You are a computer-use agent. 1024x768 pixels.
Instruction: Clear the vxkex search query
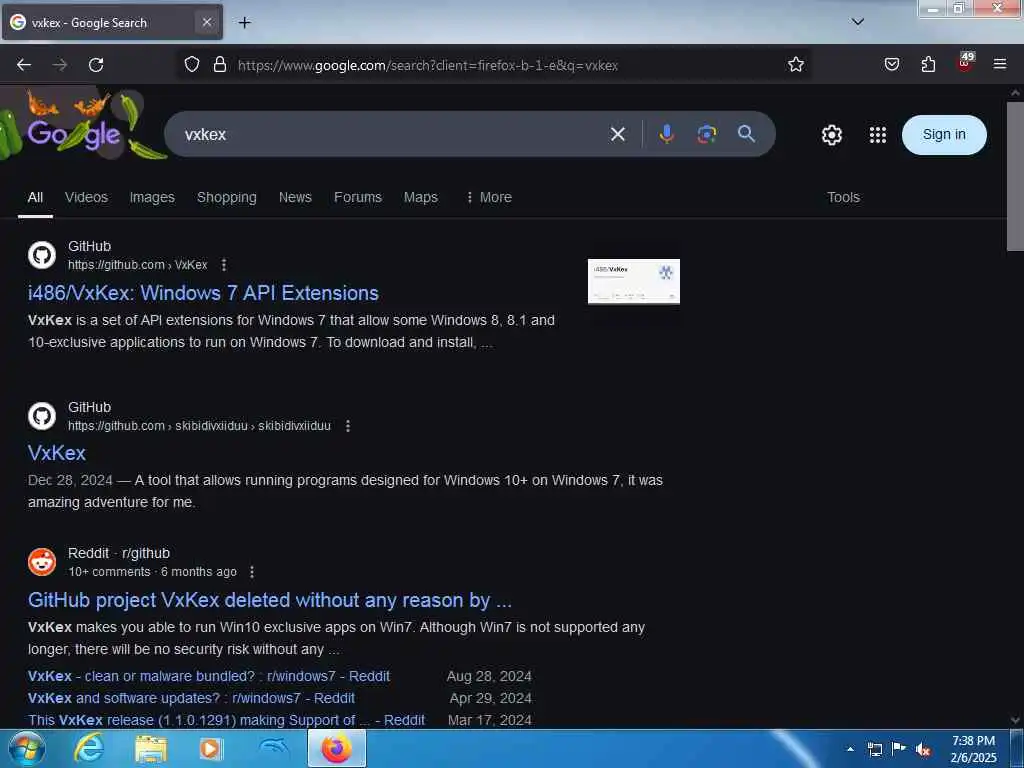click(617, 135)
